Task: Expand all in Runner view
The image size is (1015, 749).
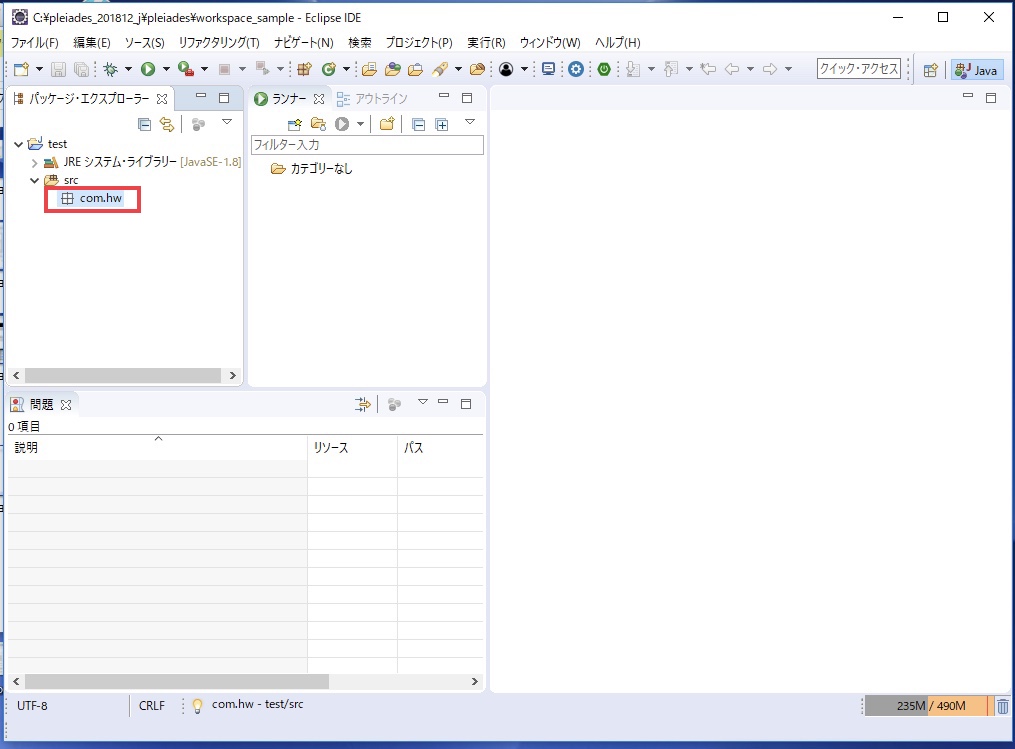Action: point(442,124)
